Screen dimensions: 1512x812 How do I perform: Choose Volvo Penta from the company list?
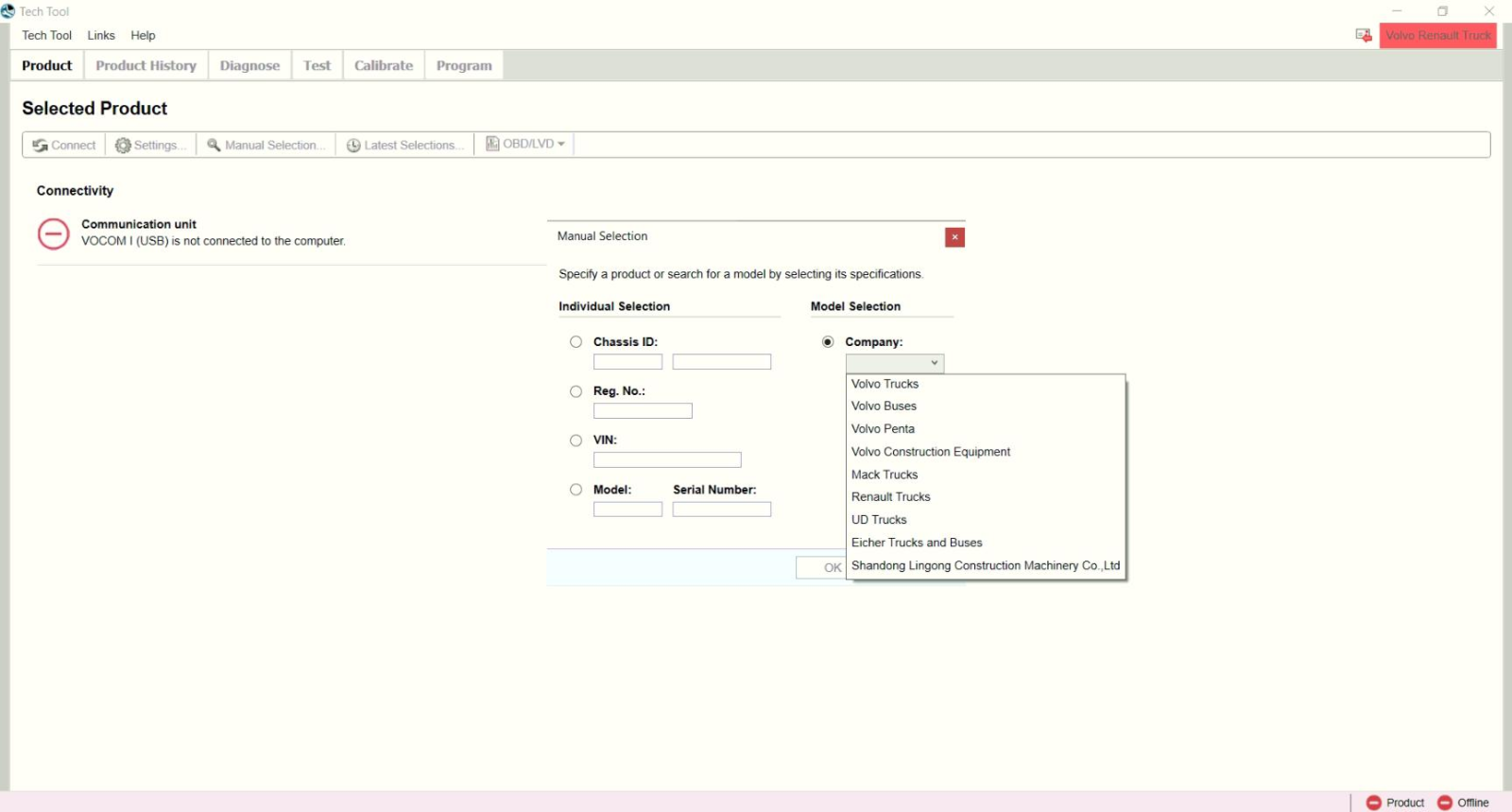point(986,429)
